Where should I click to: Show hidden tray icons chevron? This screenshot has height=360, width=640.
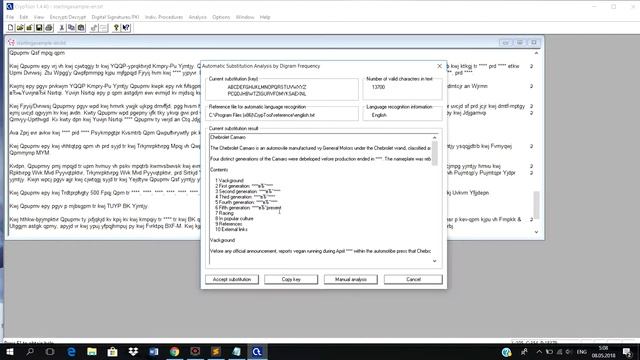click(x=539, y=352)
